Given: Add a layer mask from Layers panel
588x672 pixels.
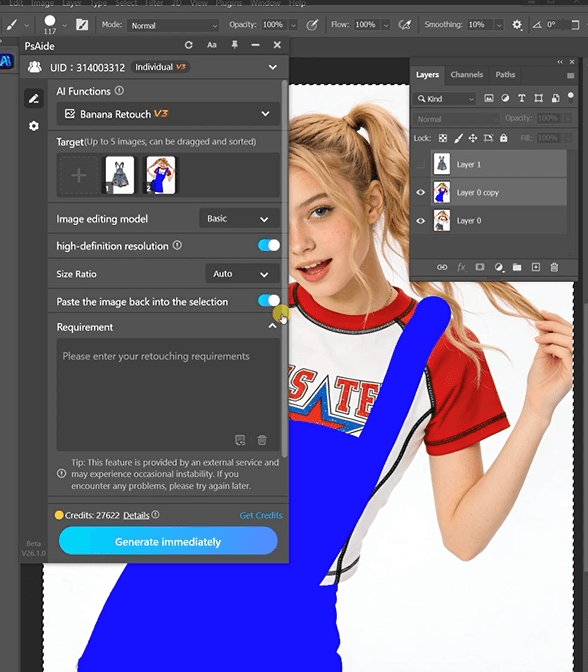Looking at the screenshot, I should point(480,267).
